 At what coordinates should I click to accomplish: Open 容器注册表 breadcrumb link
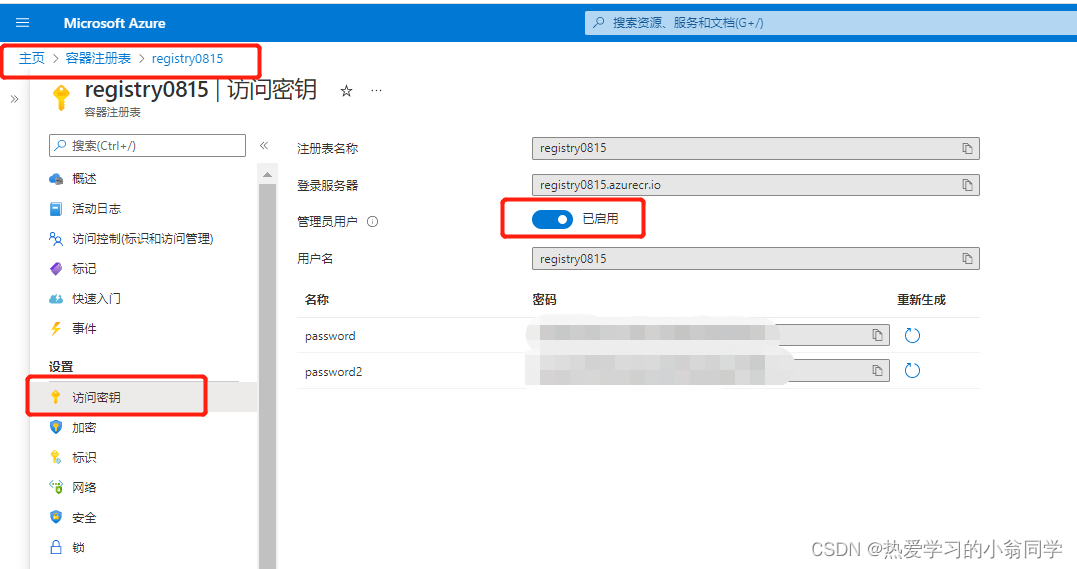[x=98, y=58]
